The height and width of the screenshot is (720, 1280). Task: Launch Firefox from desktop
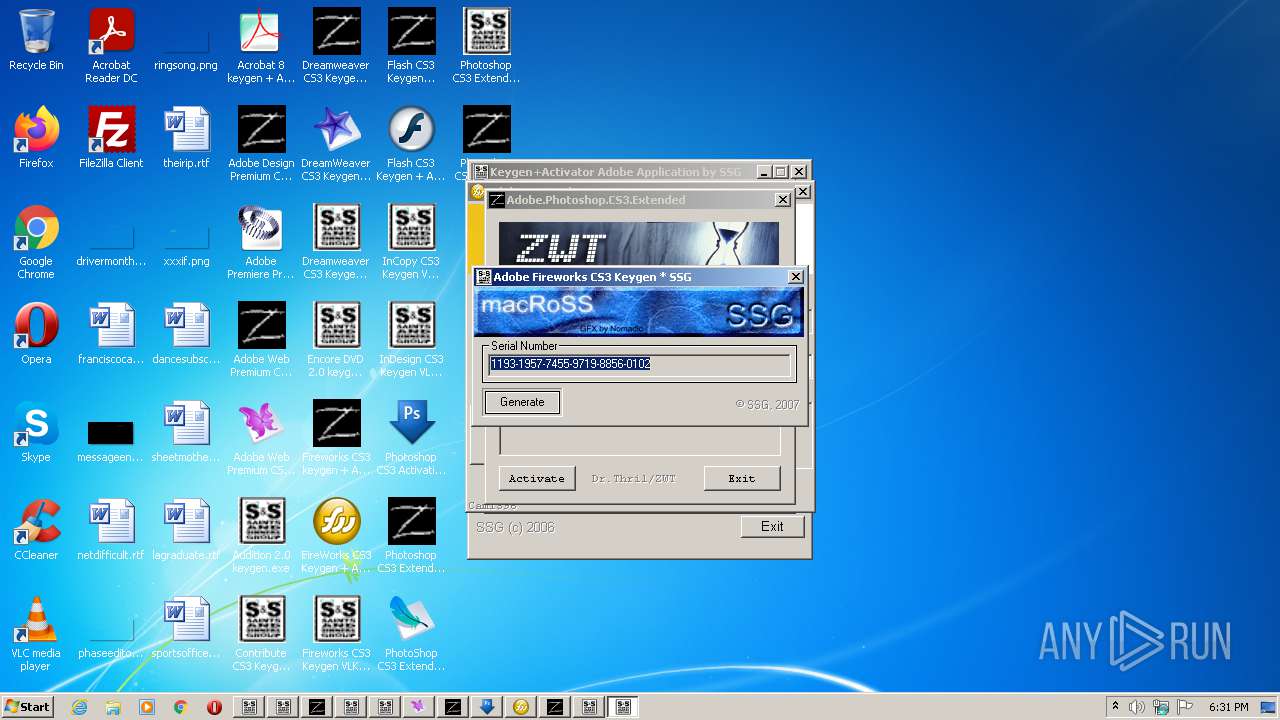[36, 138]
